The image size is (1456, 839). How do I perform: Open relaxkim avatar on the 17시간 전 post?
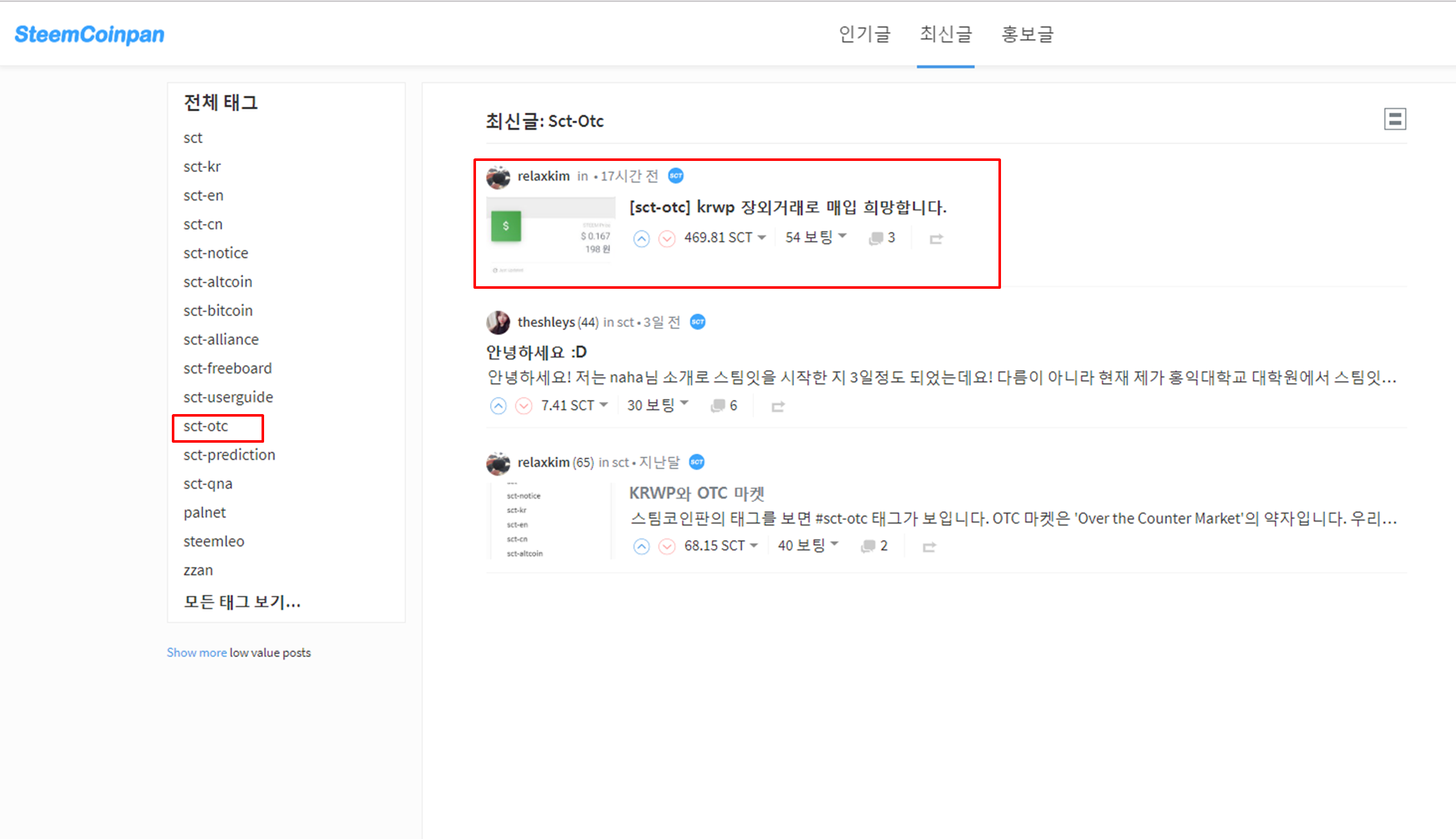tap(498, 177)
